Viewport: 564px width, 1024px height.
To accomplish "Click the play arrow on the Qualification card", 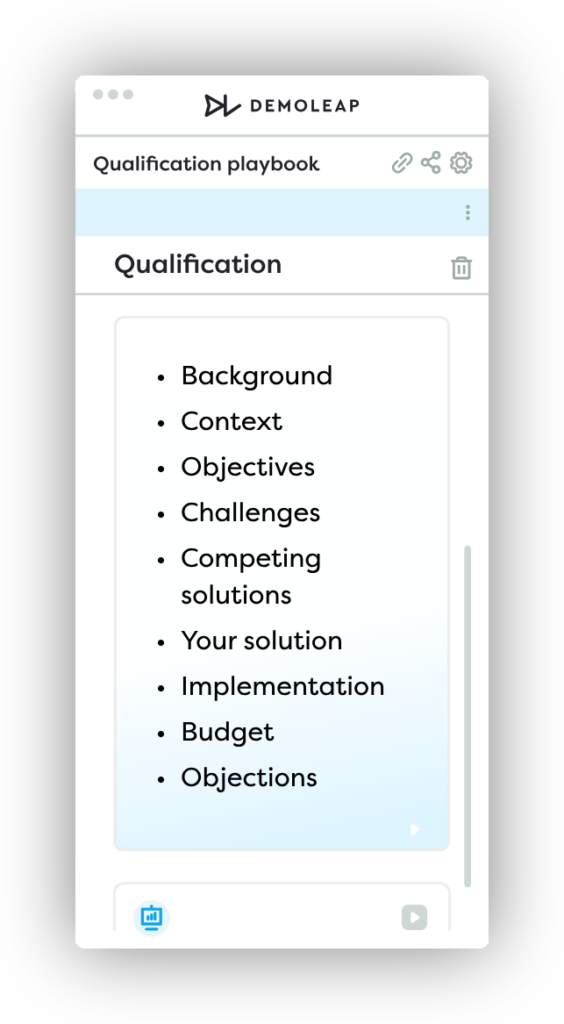I will coord(415,829).
